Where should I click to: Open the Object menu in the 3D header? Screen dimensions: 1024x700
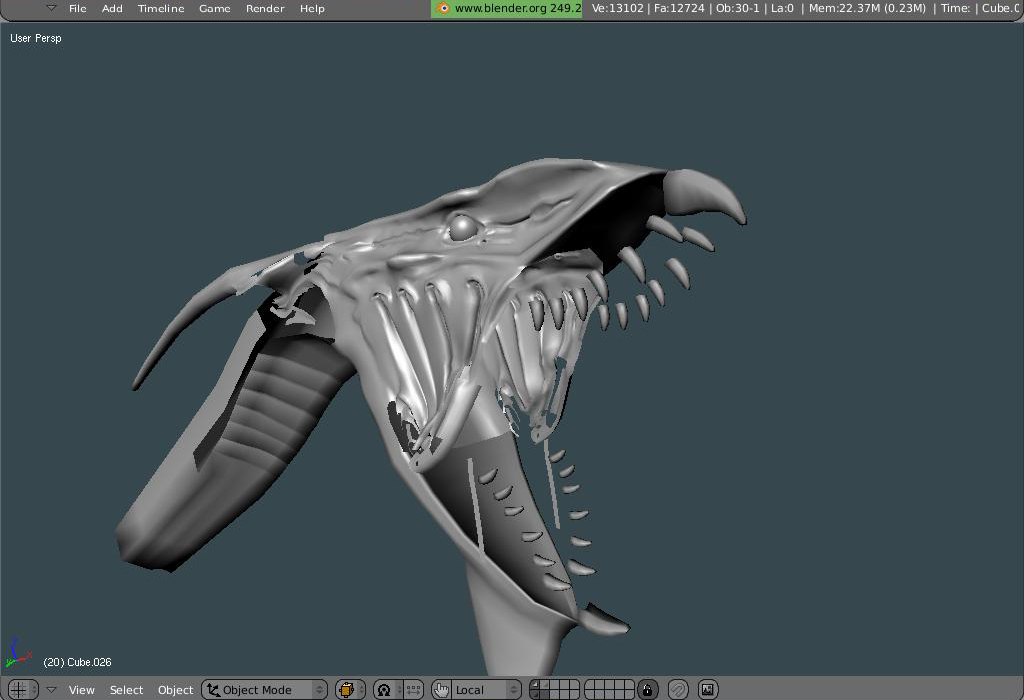[x=176, y=690]
